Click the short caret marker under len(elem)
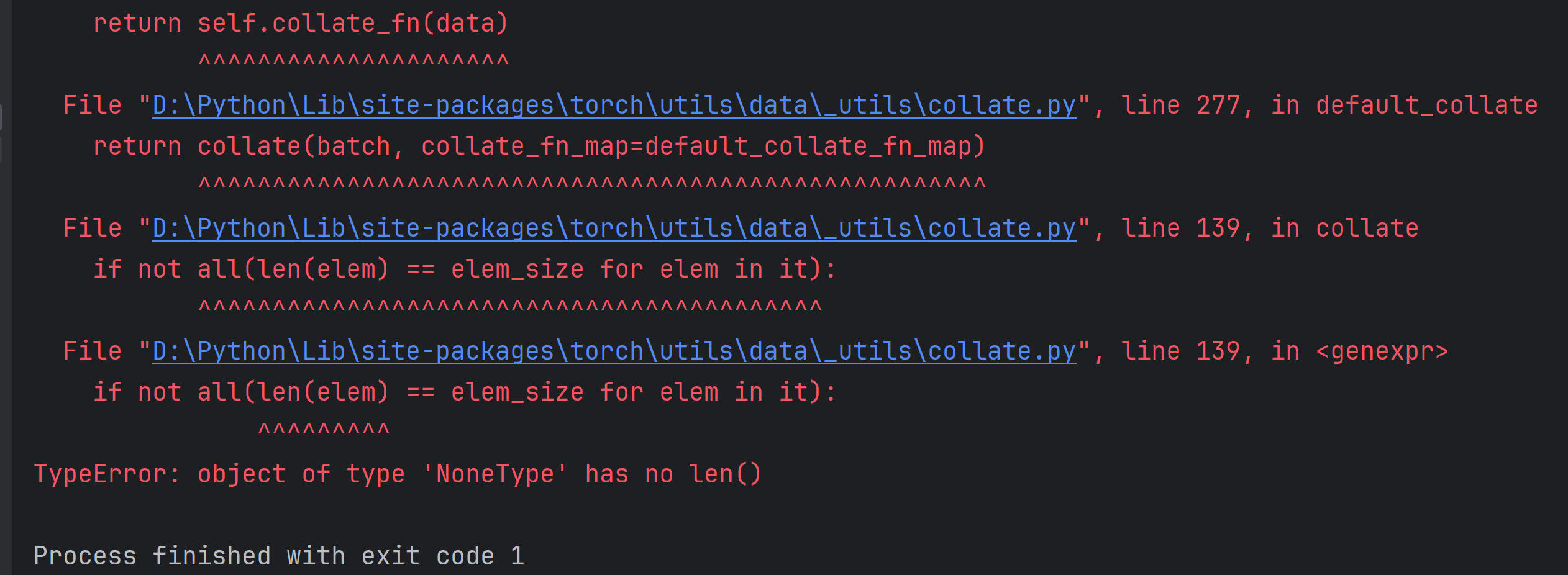1568x575 pixels. [x=324, y=429]
